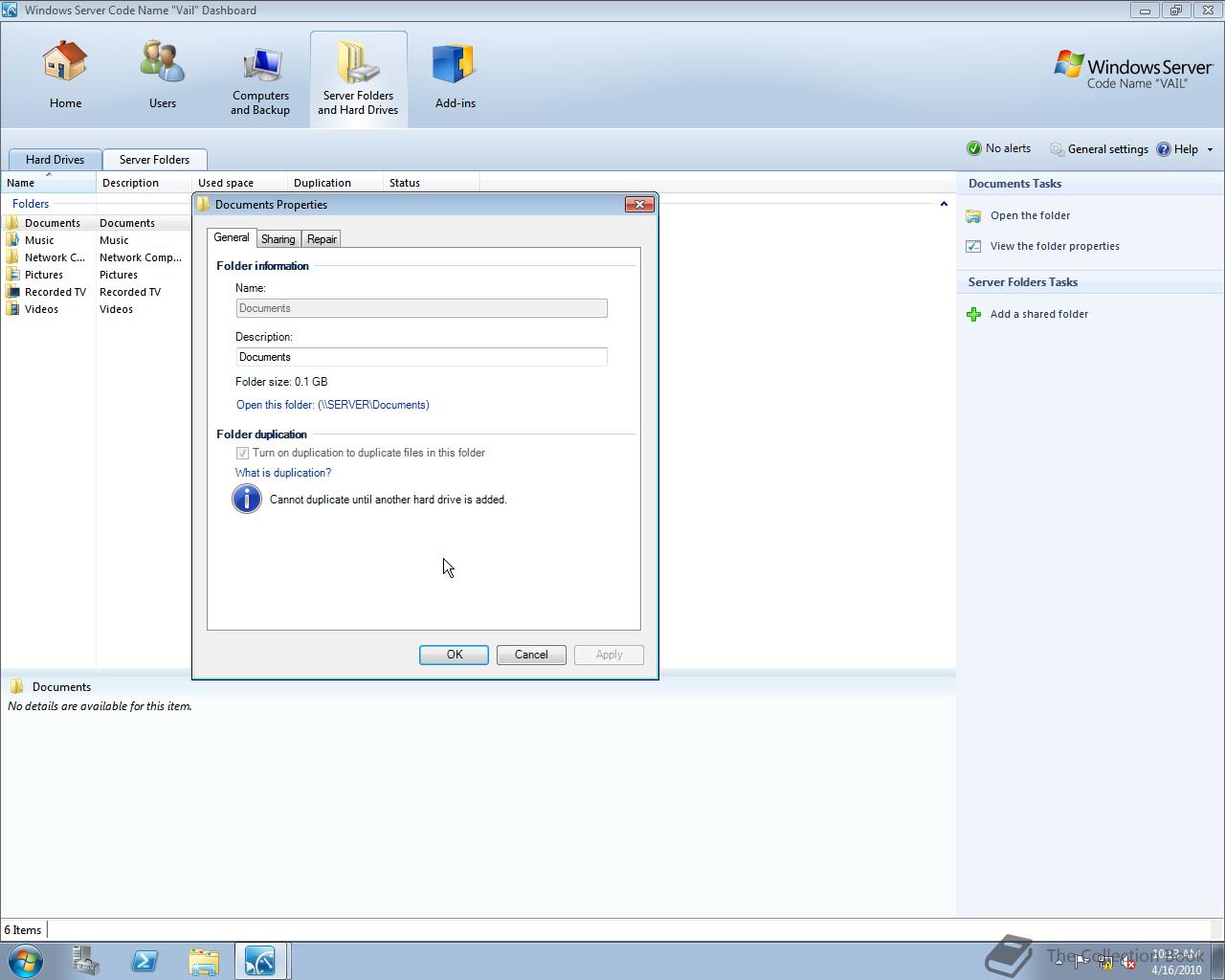Viewport: 1225px width, 980px height.
Task: Click the taskbar clock date 4/16/2010
Action: point(1176,969)
